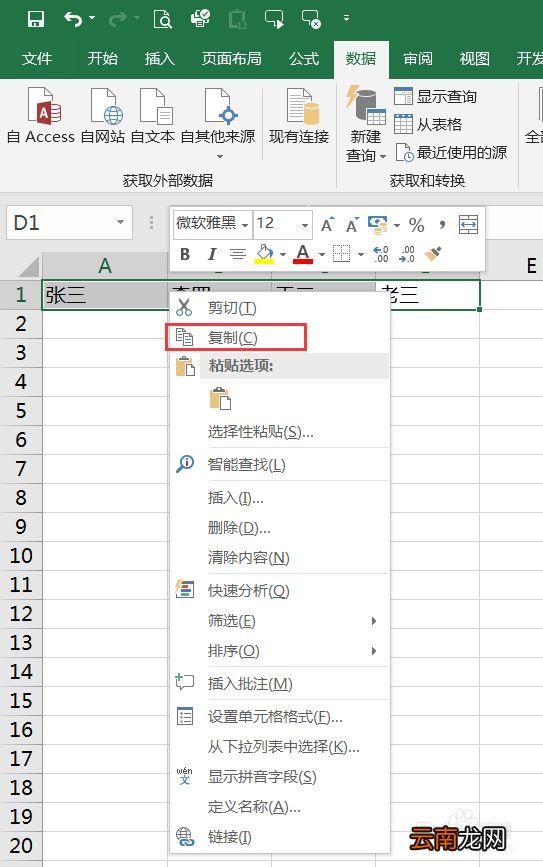Choose 快速分析(Q) menu item
The width and height of the screenshot is (543, 867).
(x=279, y=591)
